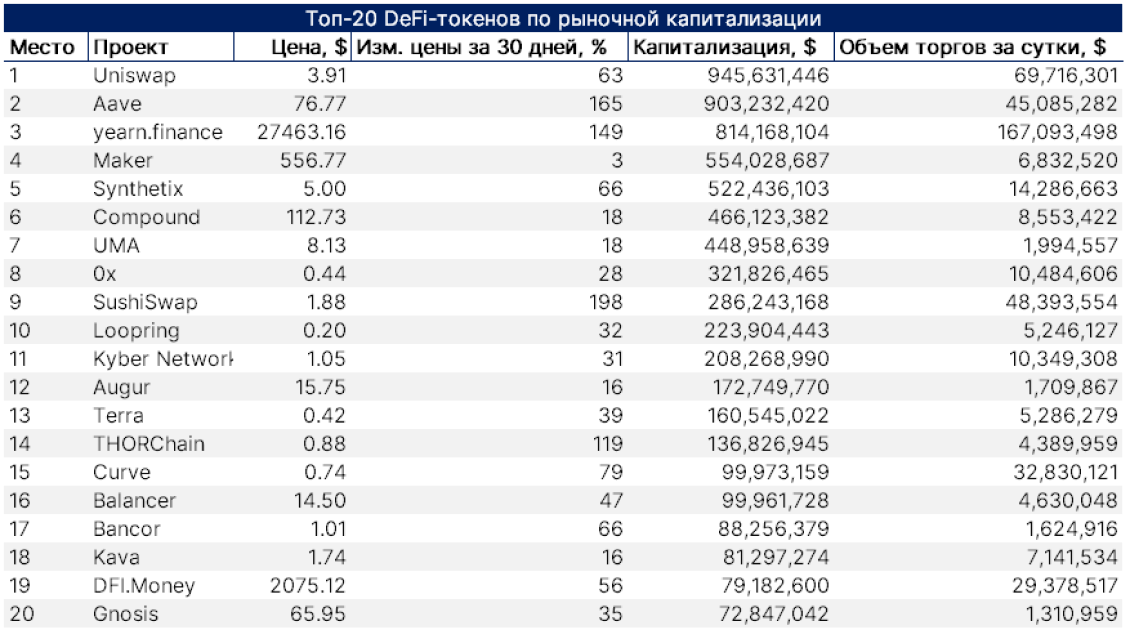Click the 'Augur' project cell
This screenshot has height=630, width=1130.
[x=121, y=387]
